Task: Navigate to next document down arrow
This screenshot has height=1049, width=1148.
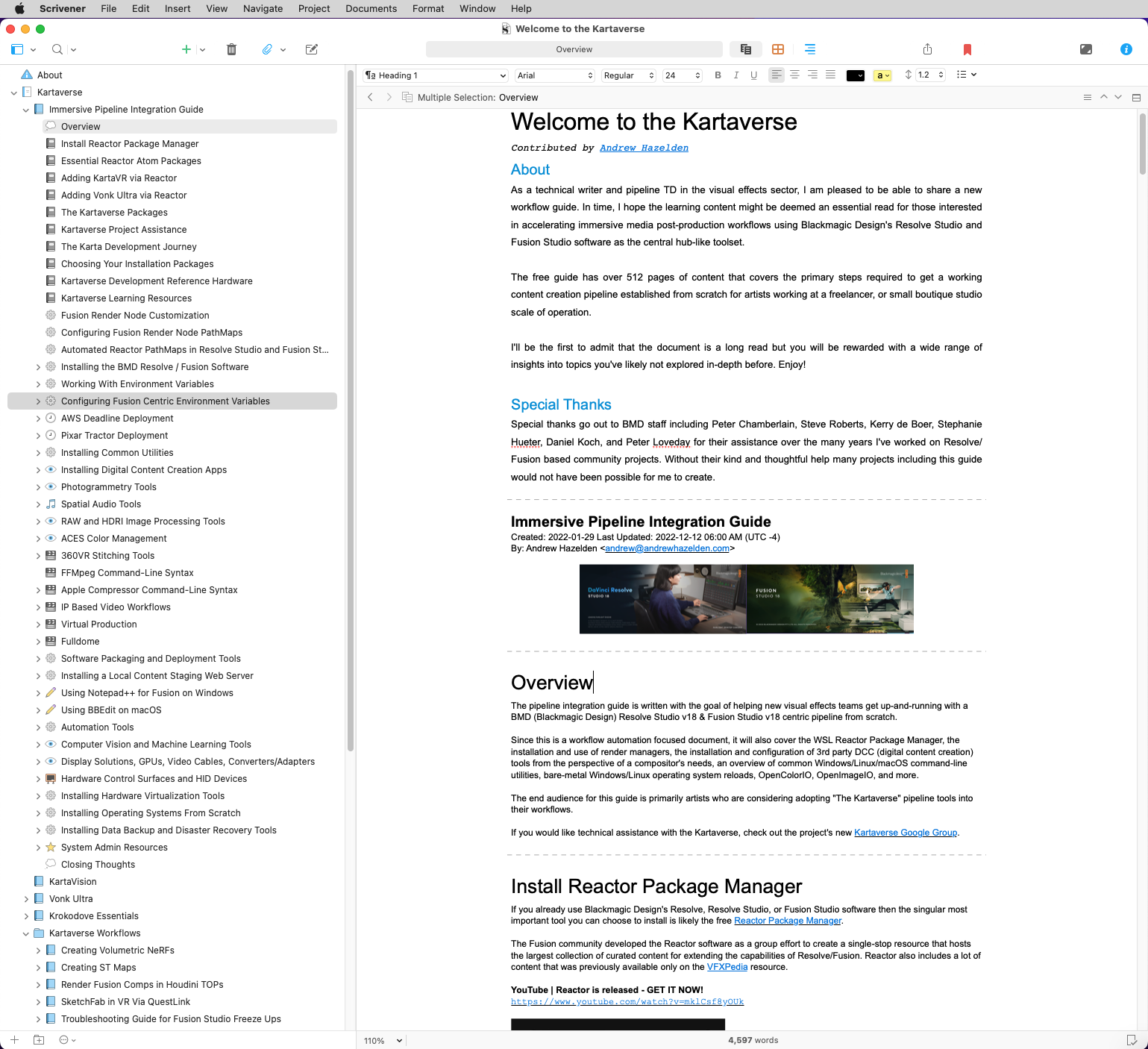Action: 1118,97
